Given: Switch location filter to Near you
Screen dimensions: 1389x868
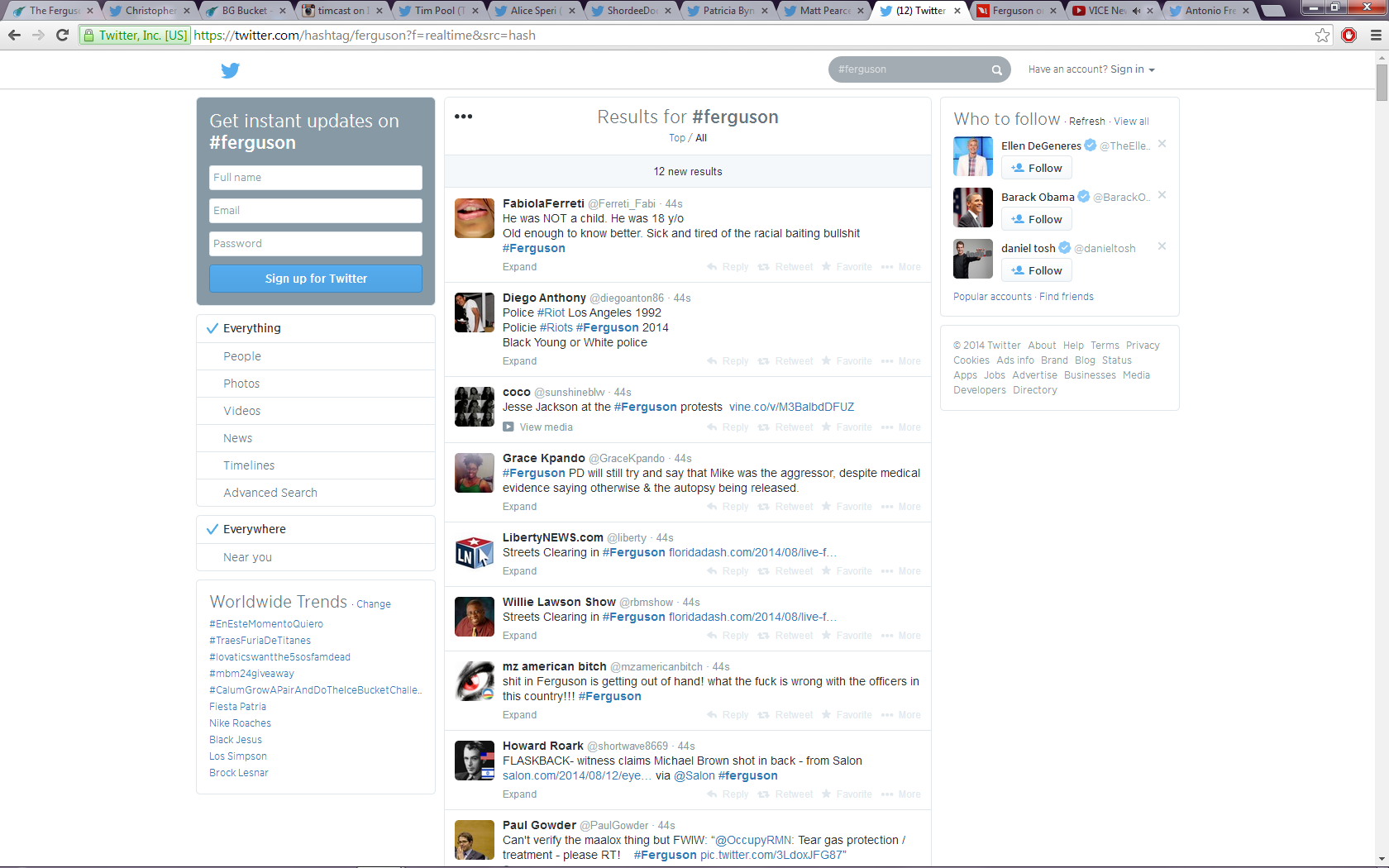Looking at the screenshot, I should click(x=316, y=557).
